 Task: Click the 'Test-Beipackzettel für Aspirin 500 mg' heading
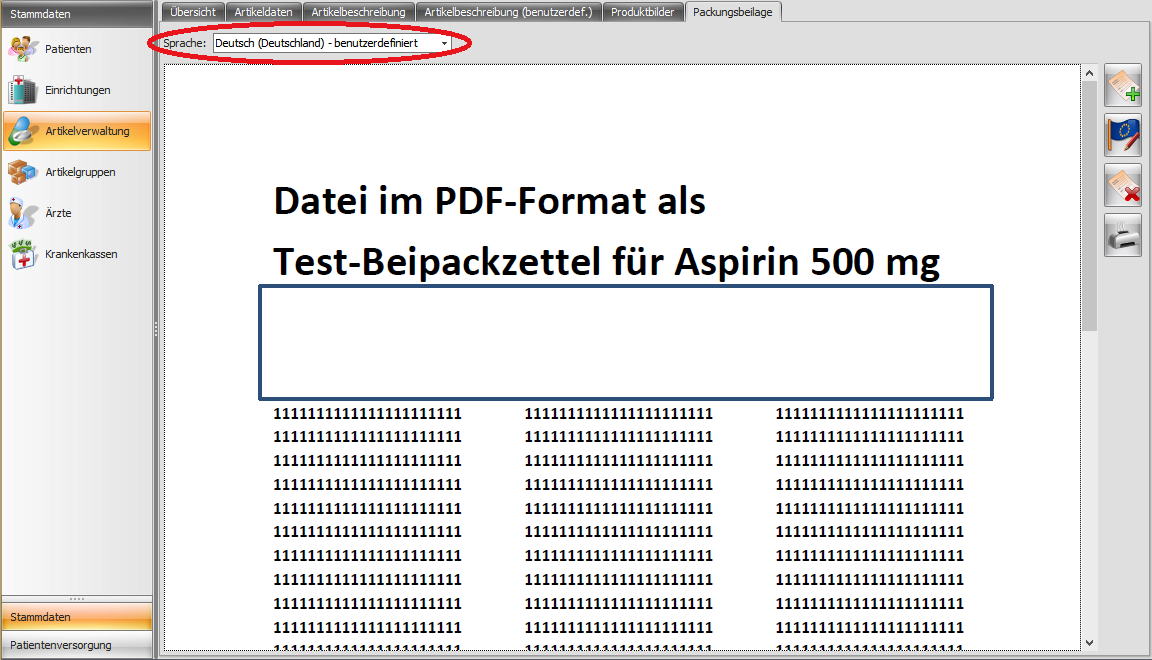point(606,262)
